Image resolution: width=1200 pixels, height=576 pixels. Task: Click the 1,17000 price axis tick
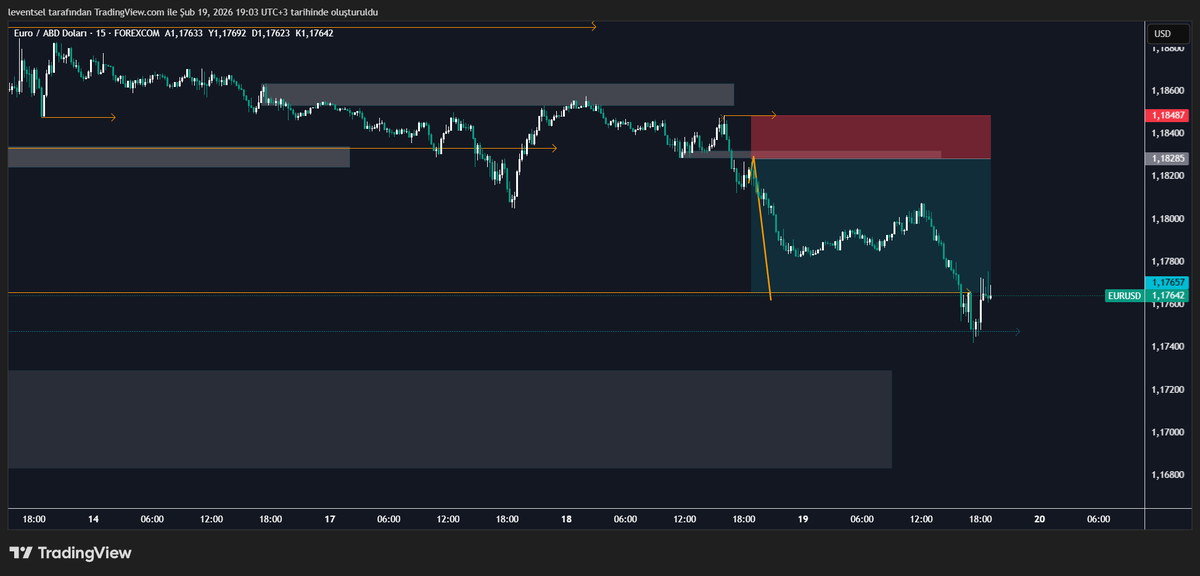(x=1167, y=433)
